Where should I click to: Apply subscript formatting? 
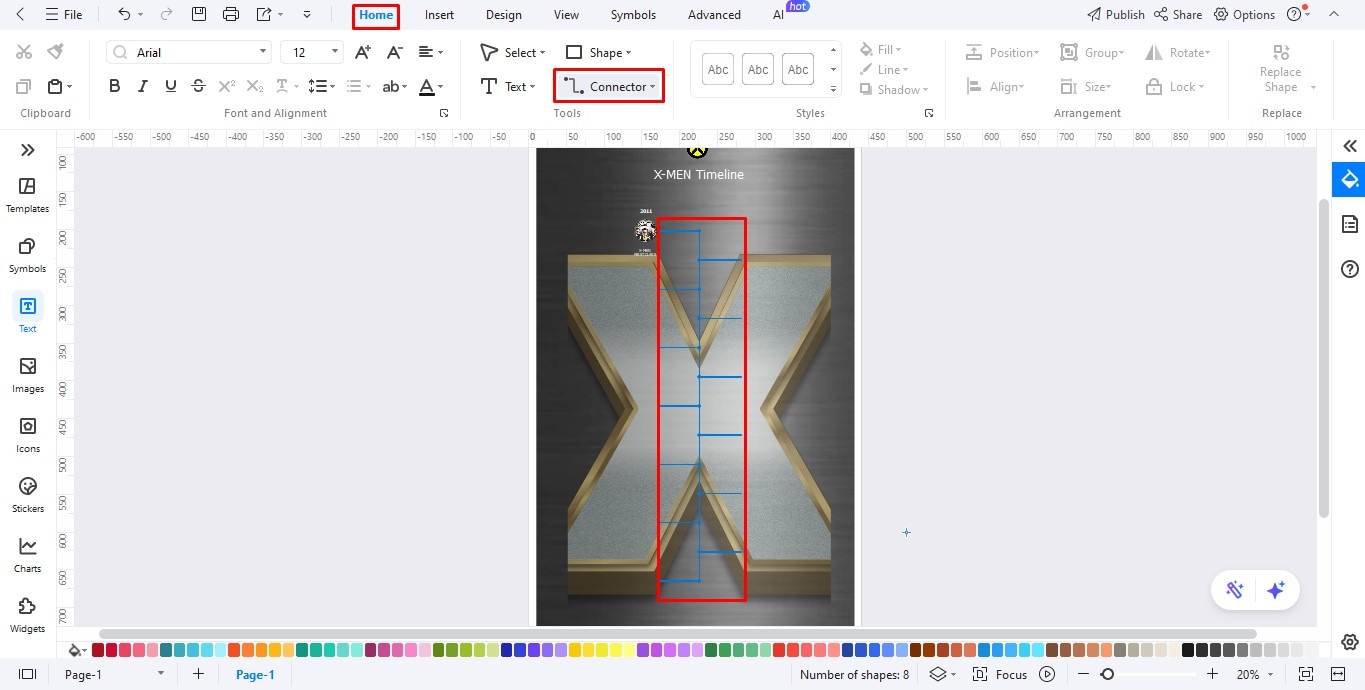255,87
